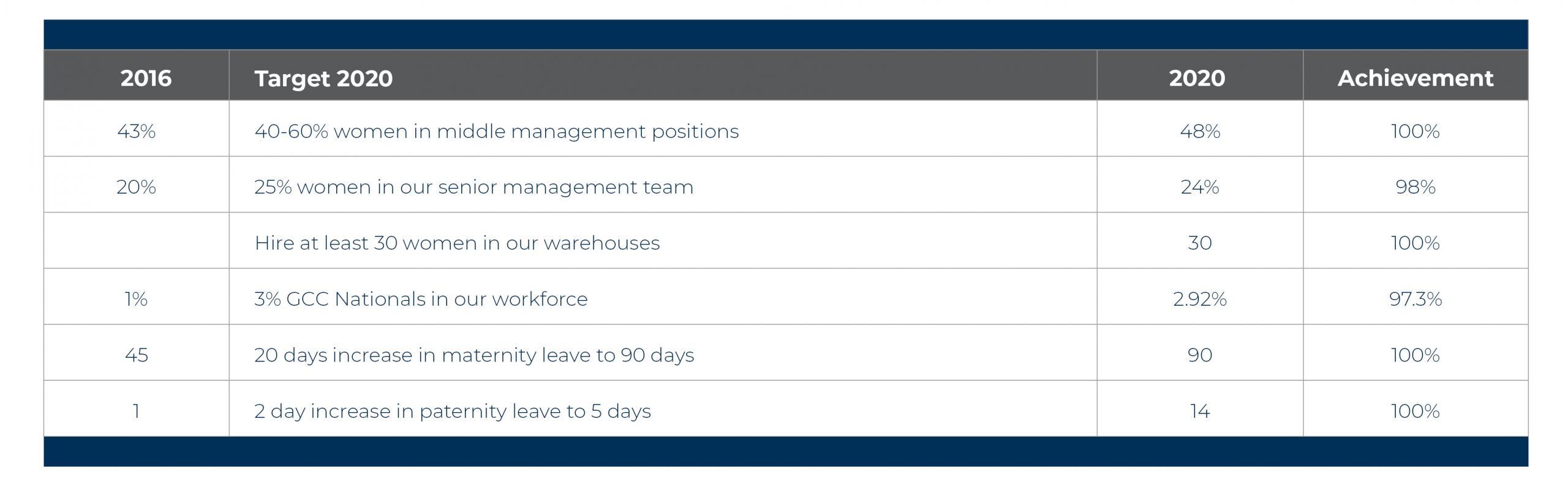The width and height of the screenshot is (1568, 490).
Task: Select the paternity leave target text
Action: 452,411
